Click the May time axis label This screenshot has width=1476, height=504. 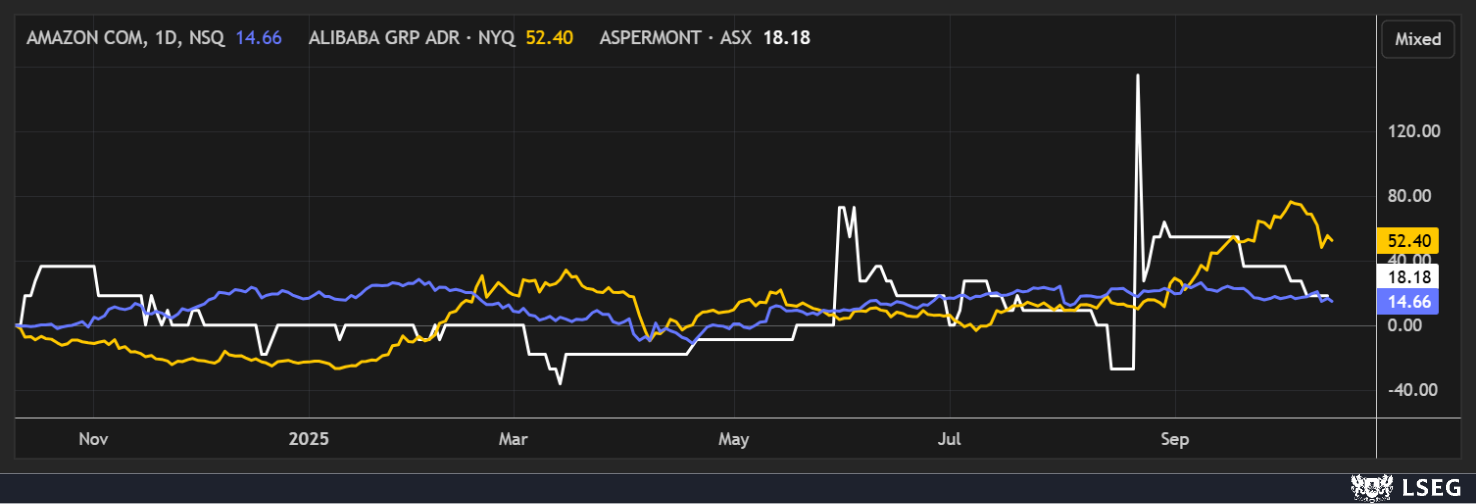(734, 439)
